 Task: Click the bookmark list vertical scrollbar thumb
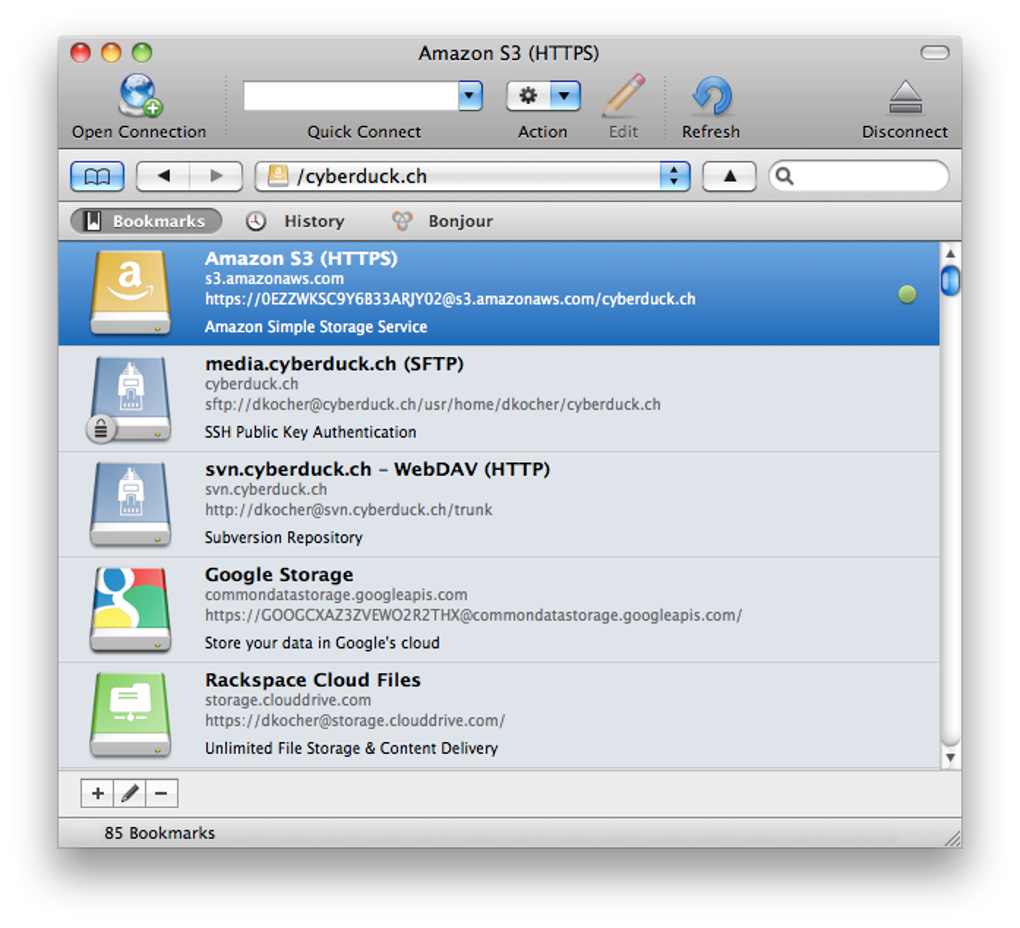point(950,280)
